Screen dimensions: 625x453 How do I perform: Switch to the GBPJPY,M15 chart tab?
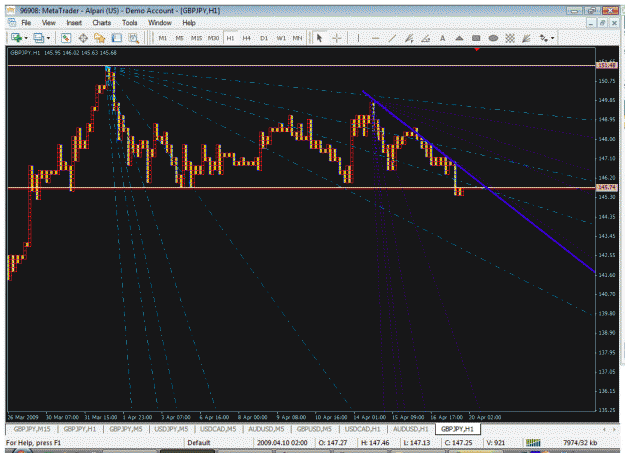pos(32,429)
